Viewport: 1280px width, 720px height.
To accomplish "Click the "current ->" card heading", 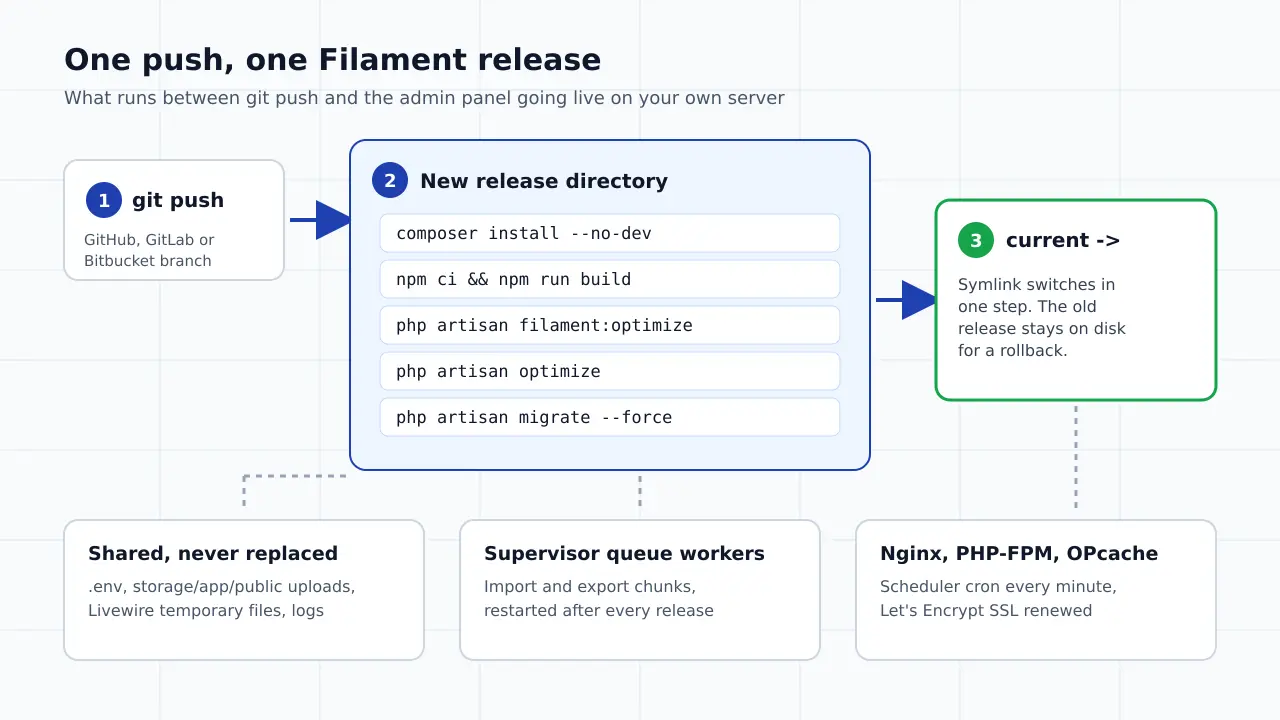I will point(1063,240).
